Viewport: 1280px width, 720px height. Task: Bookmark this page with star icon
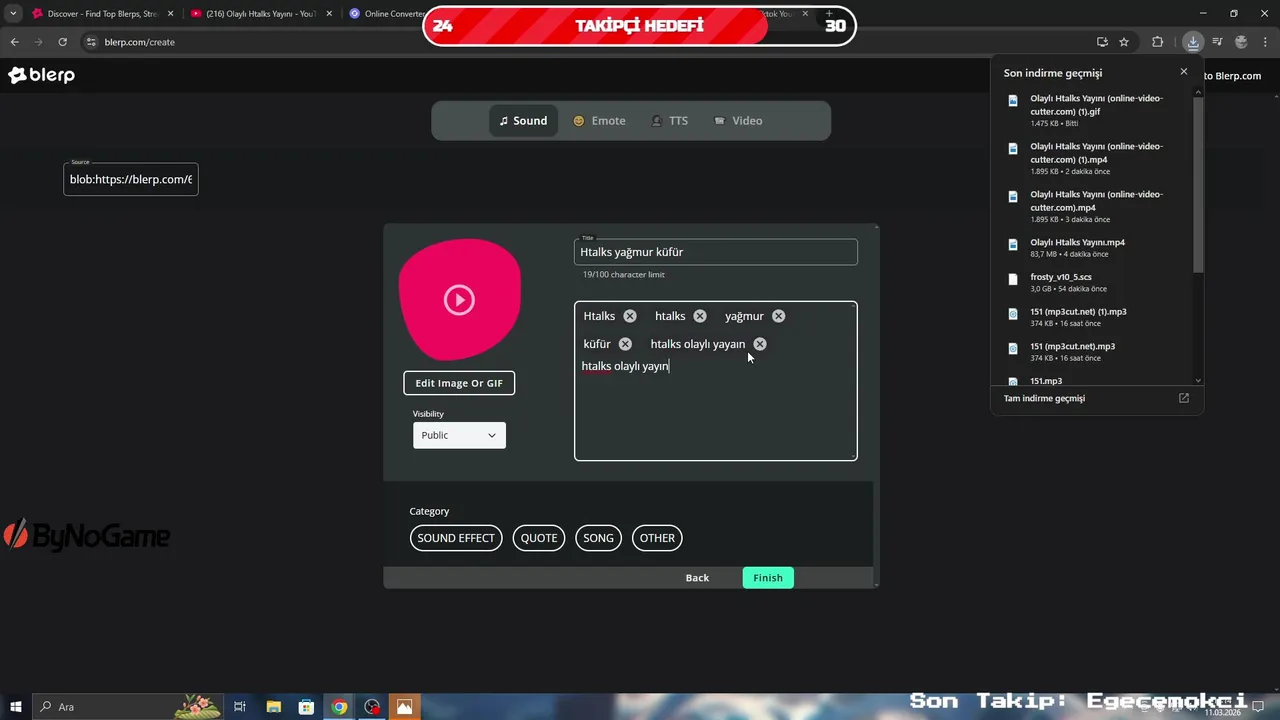[x=1124, y=42]
